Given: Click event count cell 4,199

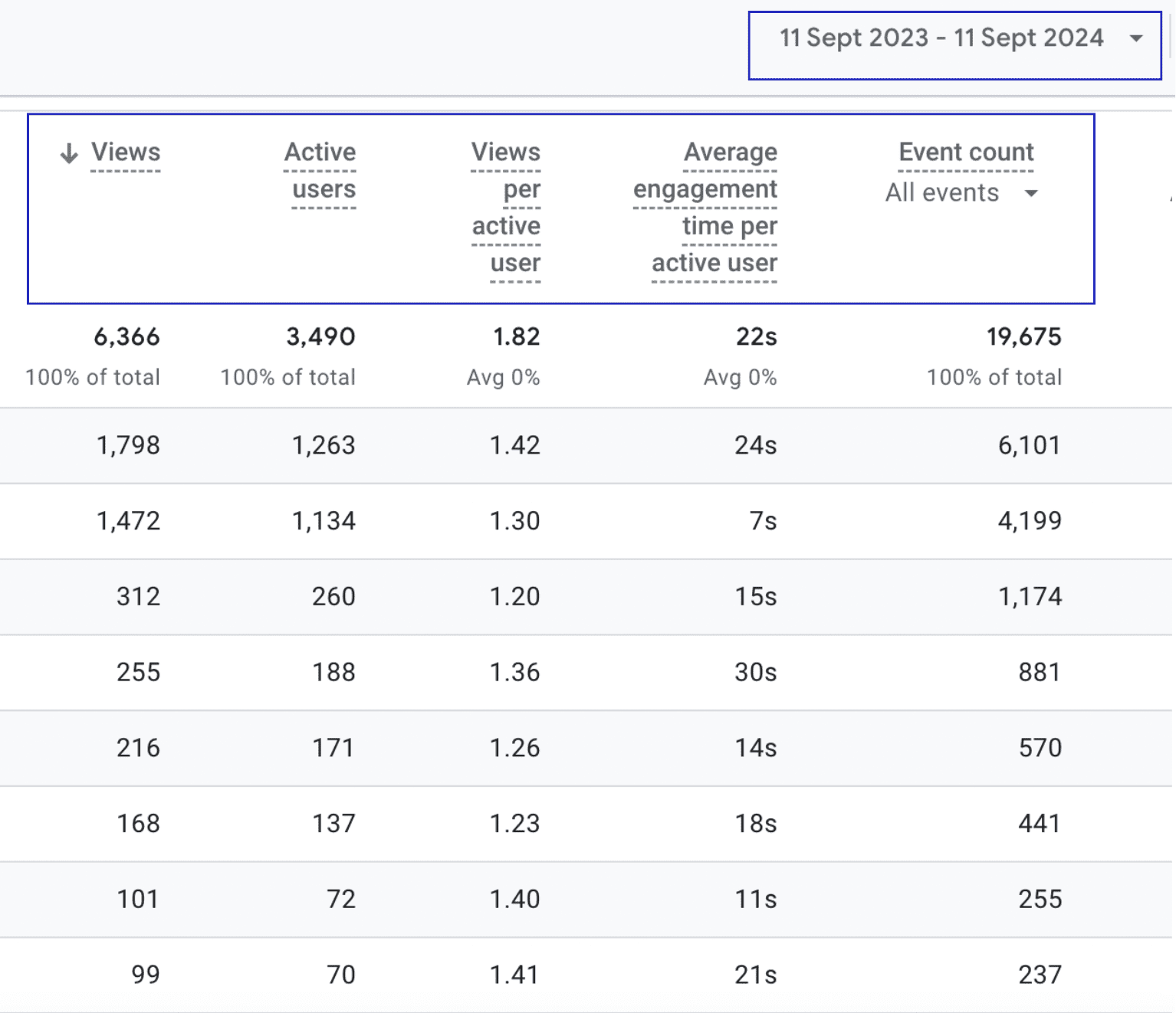Looking at the screenshot, I should pyautogui.click(x=1030, y=521).
